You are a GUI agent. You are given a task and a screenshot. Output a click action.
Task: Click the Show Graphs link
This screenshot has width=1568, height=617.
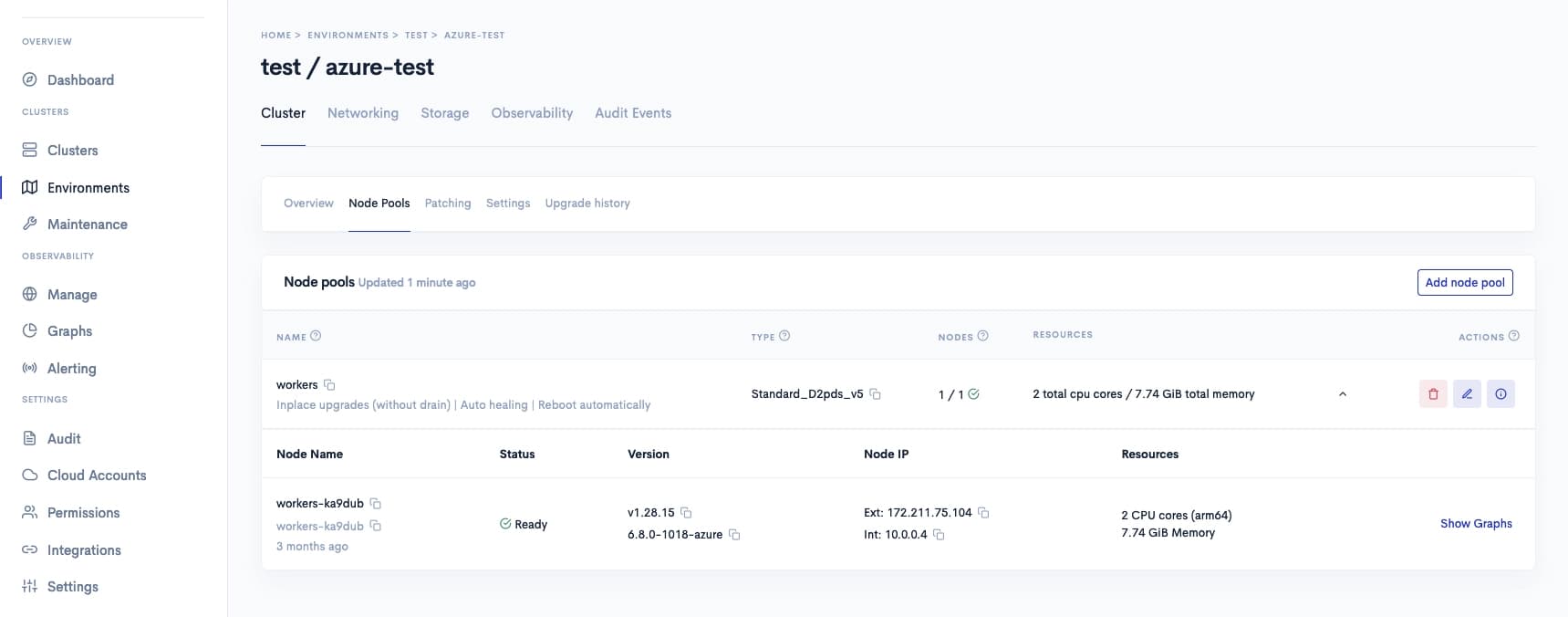point(1475,524)
